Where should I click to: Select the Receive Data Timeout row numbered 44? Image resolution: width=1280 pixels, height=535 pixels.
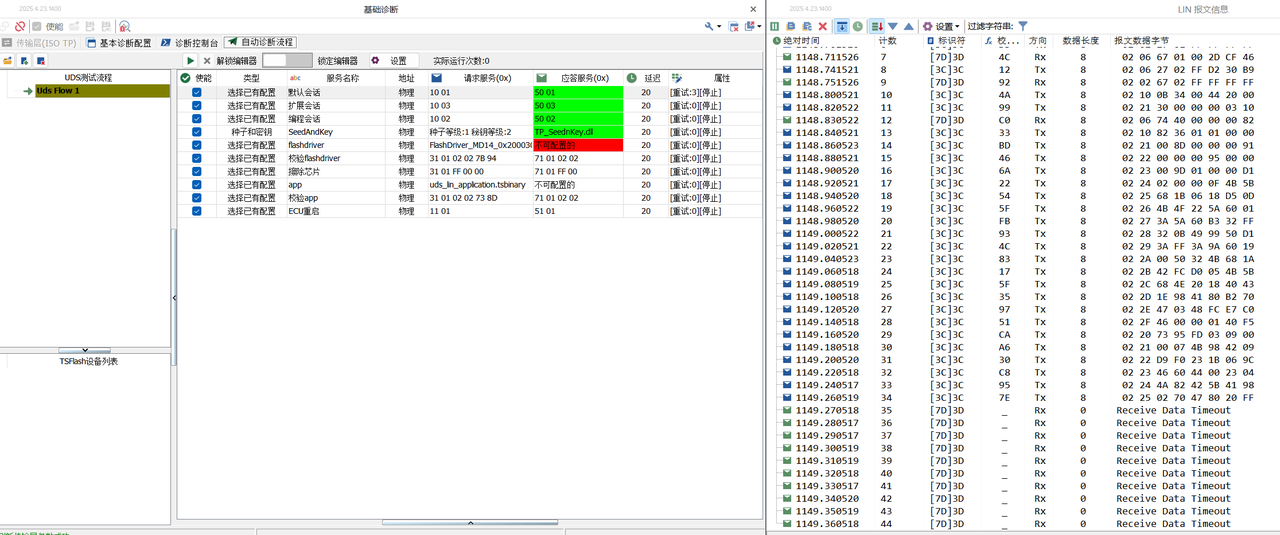point(1024,523)
